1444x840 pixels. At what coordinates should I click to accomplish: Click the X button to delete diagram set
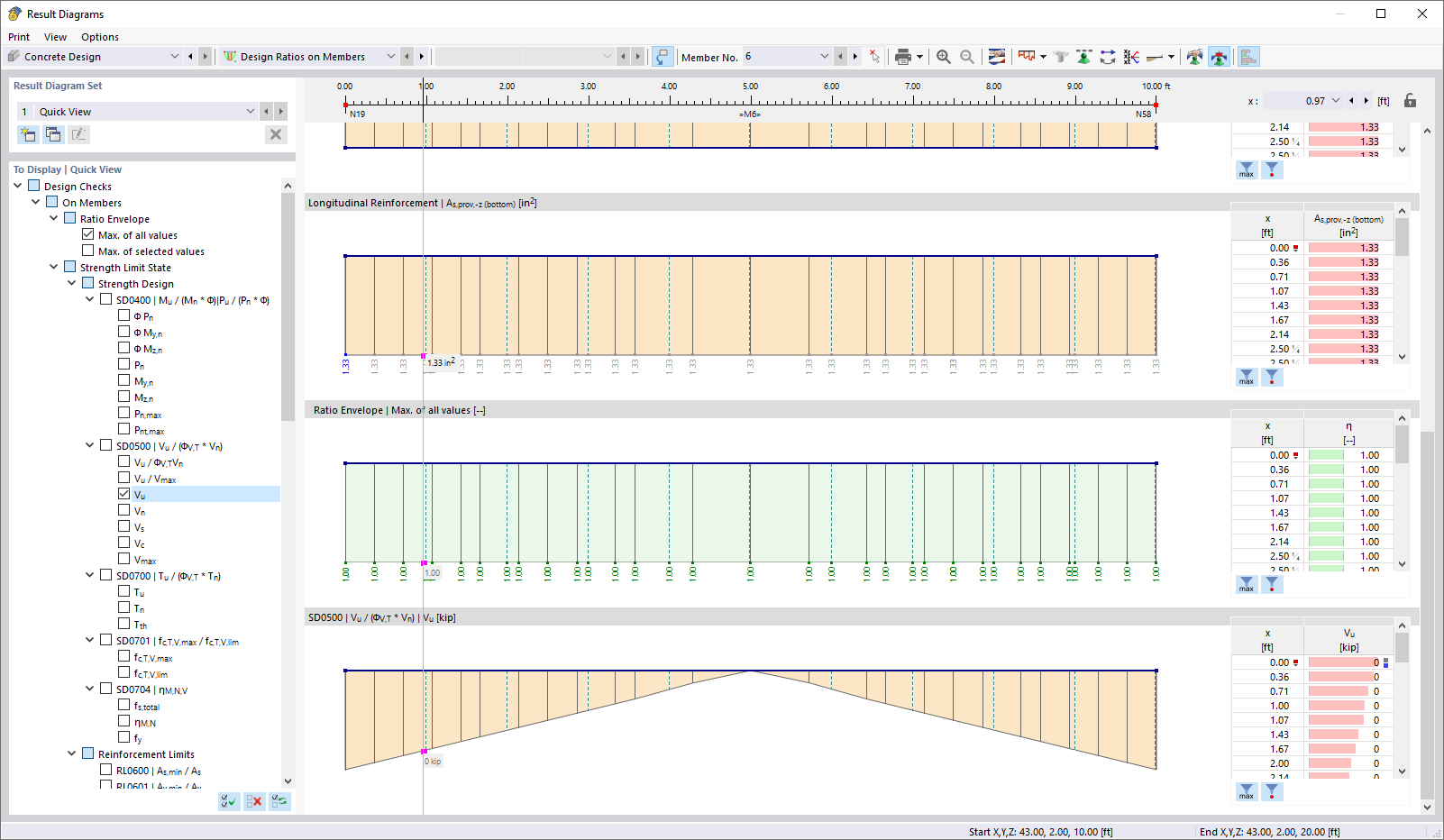[x=276, y=133]
